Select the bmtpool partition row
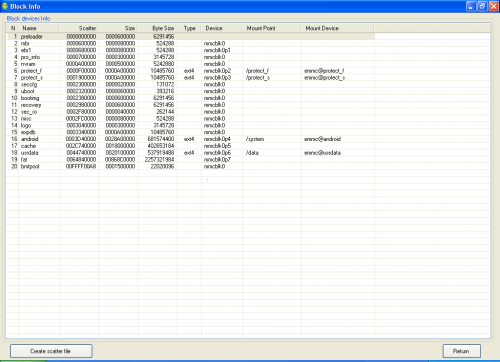This screenshot has height=362, width=500. point(190,166)
